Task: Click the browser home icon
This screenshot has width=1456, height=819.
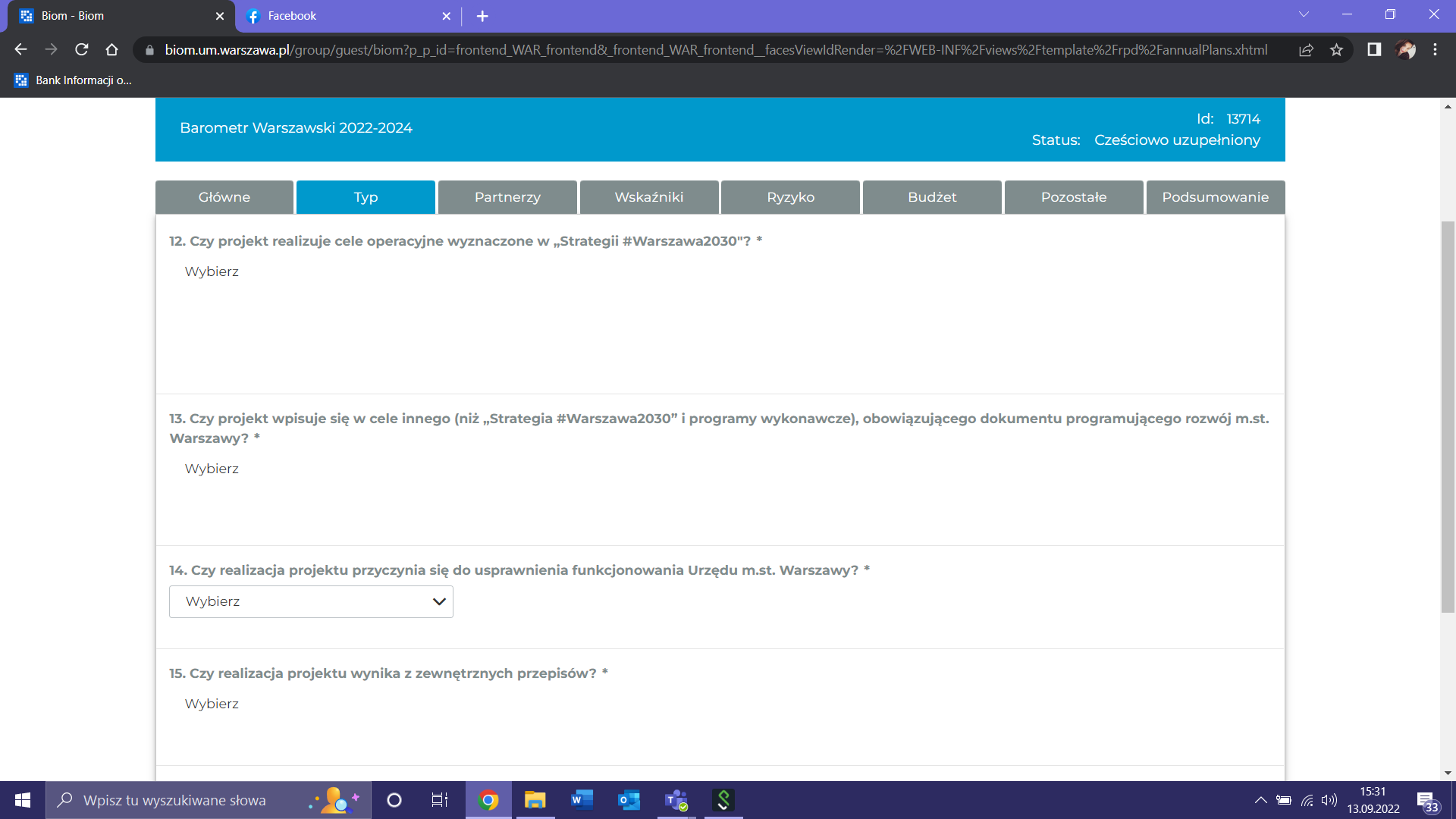Action: (x=112, y=50)
